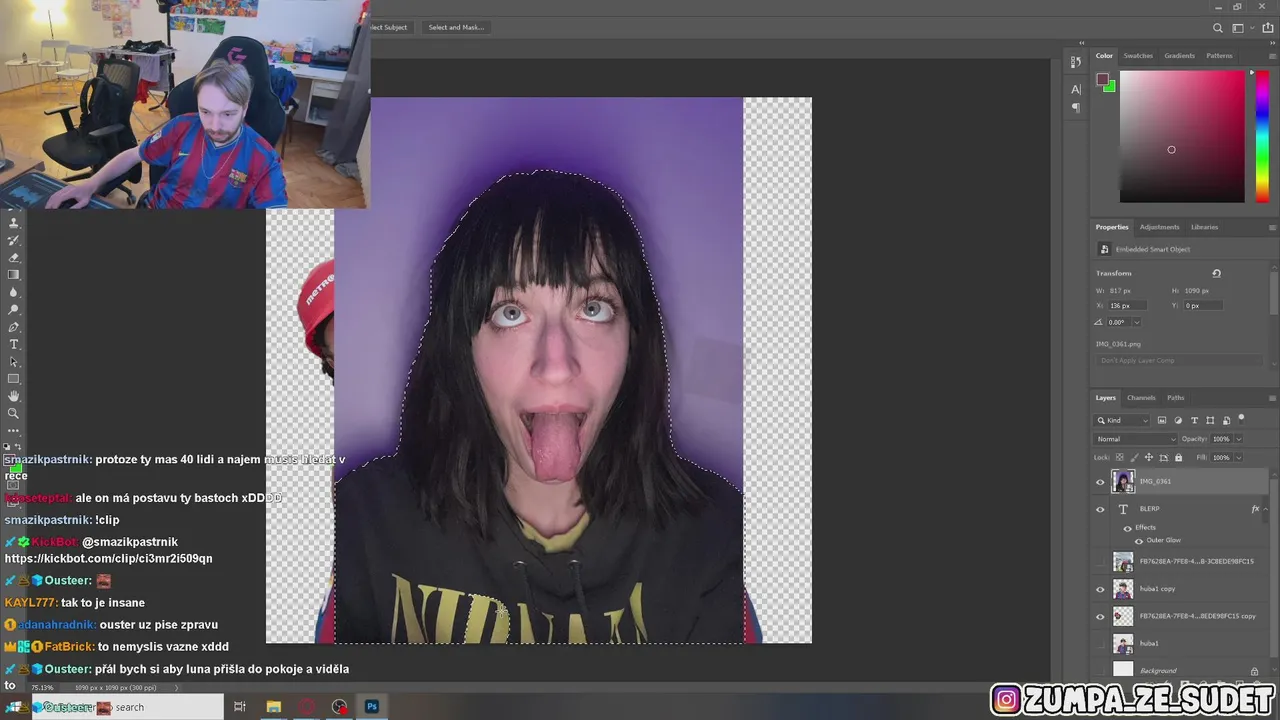
Task: Switch to the Adjustments tab
Action: coord(1159,227)
